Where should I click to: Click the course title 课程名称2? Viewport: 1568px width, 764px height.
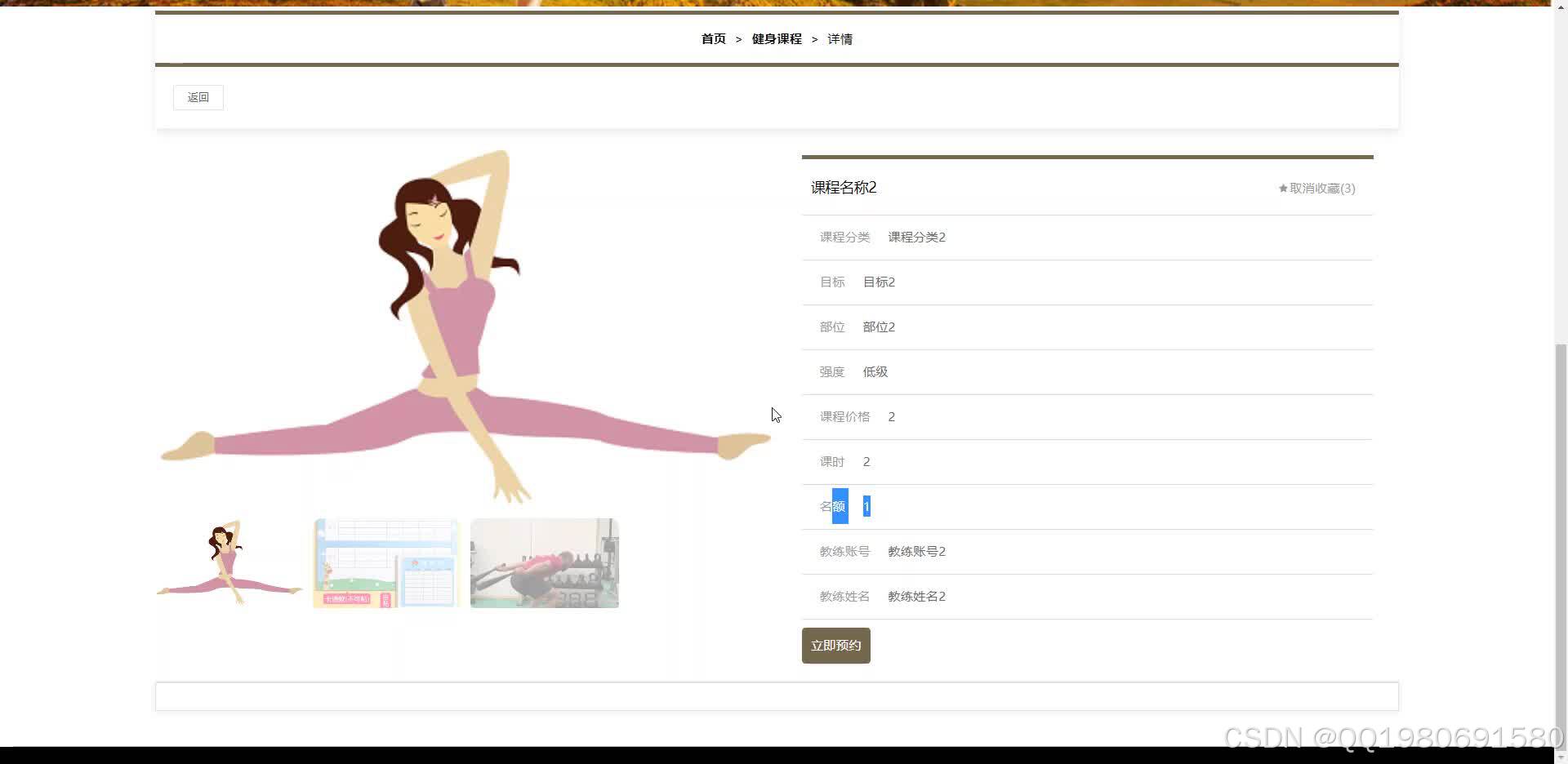843,187
